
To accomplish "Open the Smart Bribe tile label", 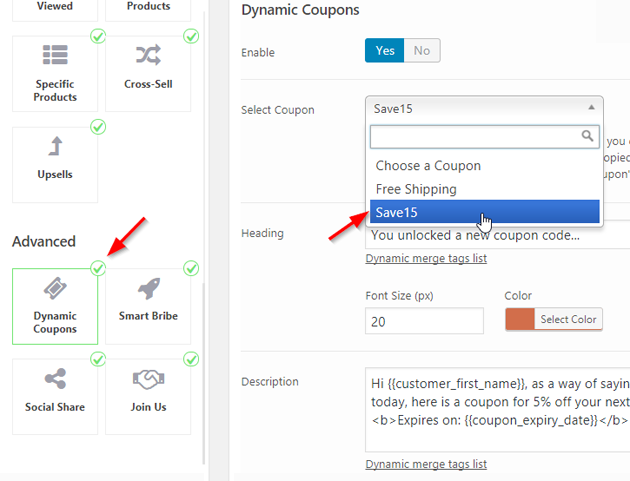I will click(x=148, y=316).
